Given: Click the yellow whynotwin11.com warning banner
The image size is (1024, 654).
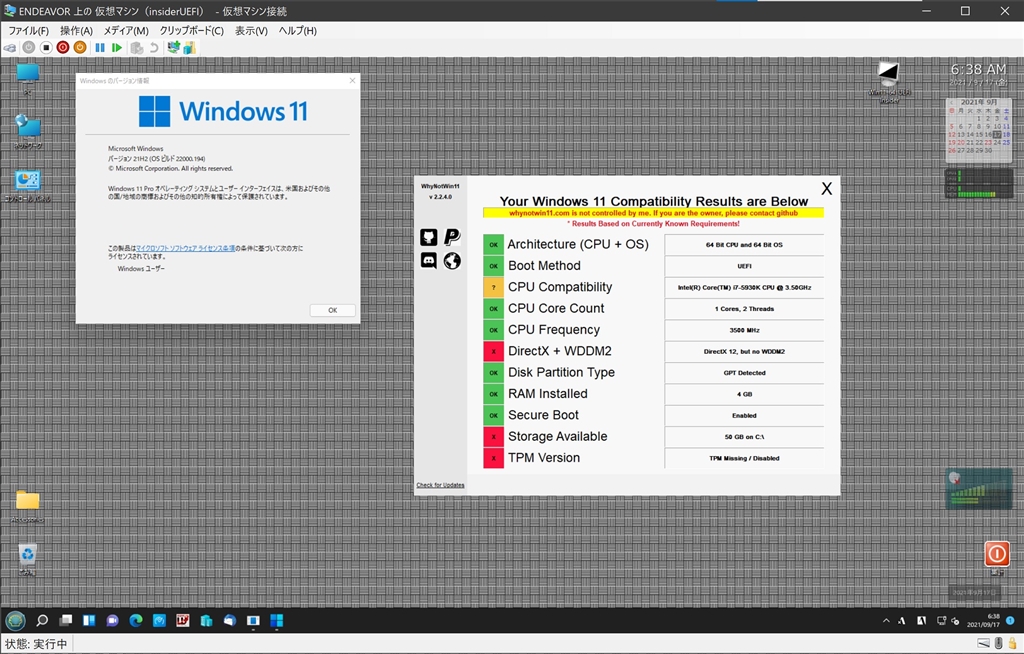Looking at the screenshot, I should [653, 213].
